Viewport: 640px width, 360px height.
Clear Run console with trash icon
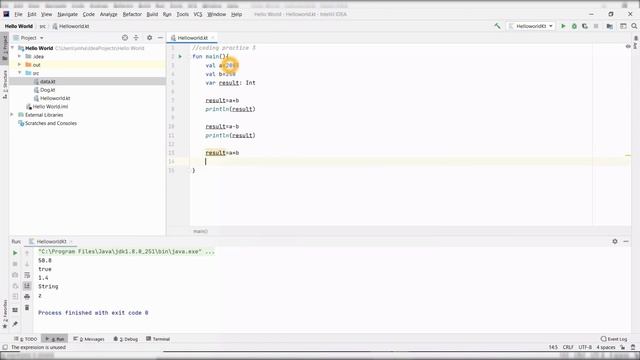27,307
